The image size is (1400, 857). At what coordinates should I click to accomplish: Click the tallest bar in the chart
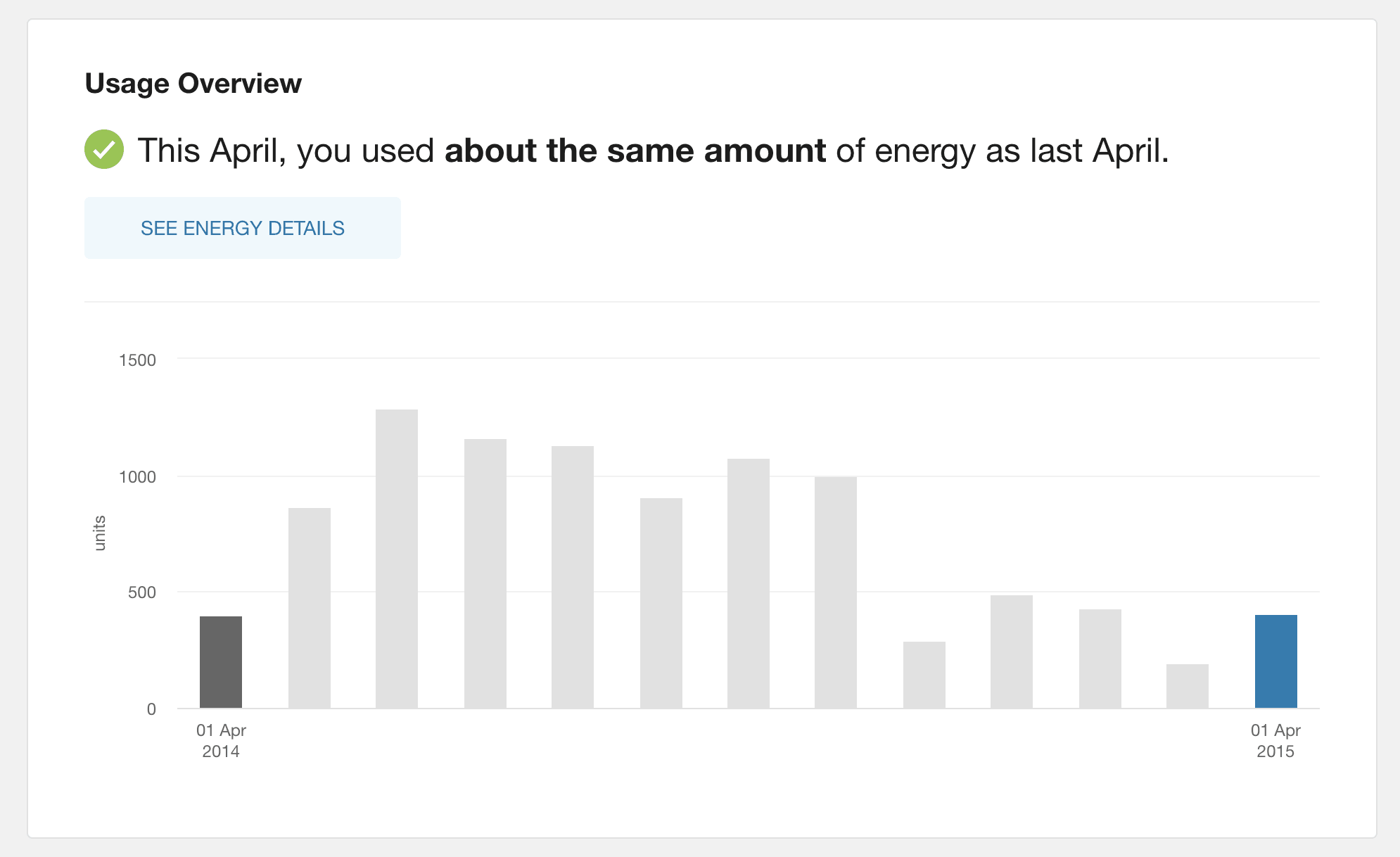(397, 559)
